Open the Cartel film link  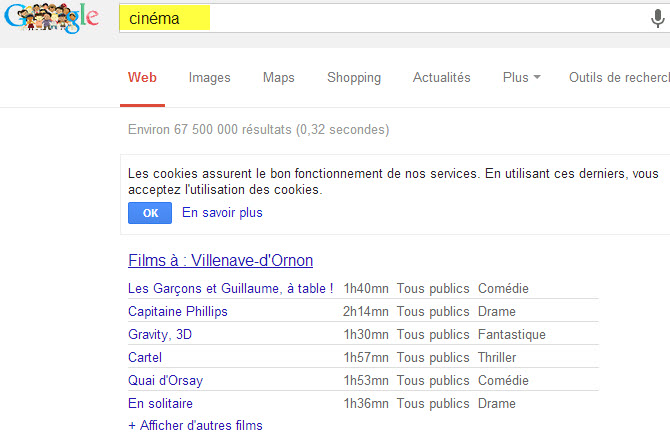(x=145, y=357)
